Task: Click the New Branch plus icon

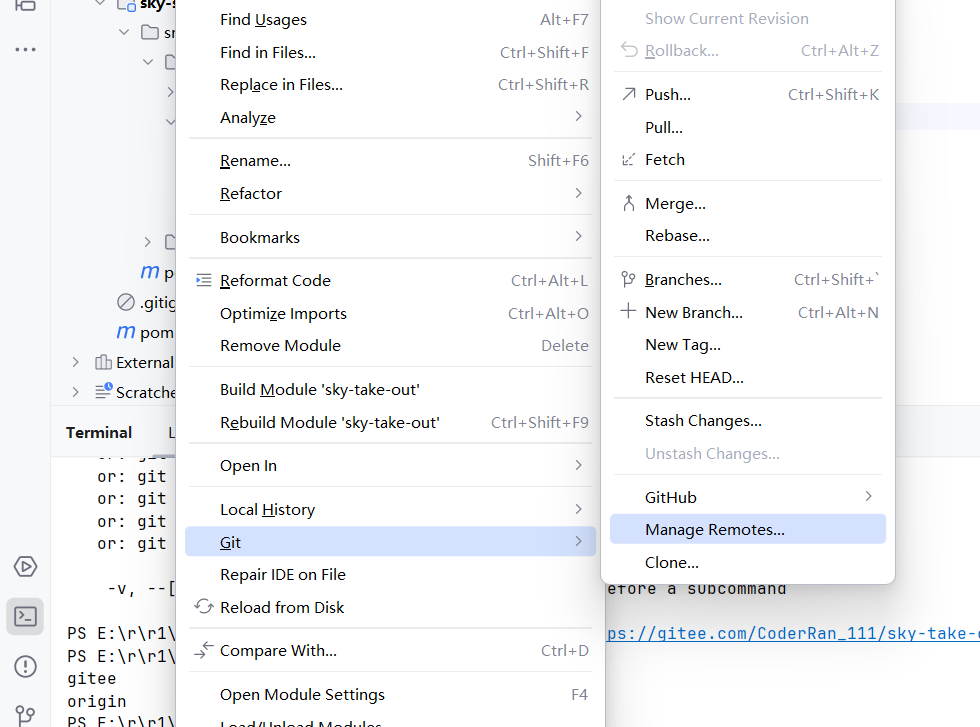Action: [629, 311]
